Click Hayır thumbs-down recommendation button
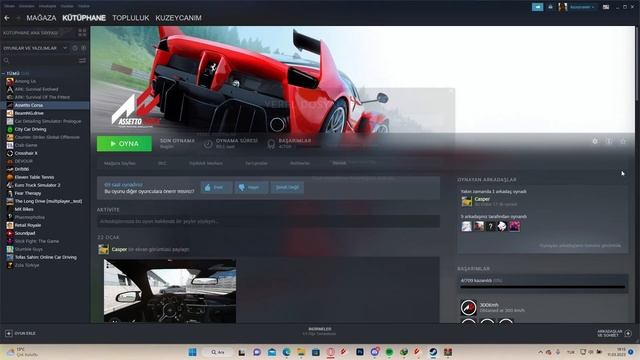 pos(251,187)
